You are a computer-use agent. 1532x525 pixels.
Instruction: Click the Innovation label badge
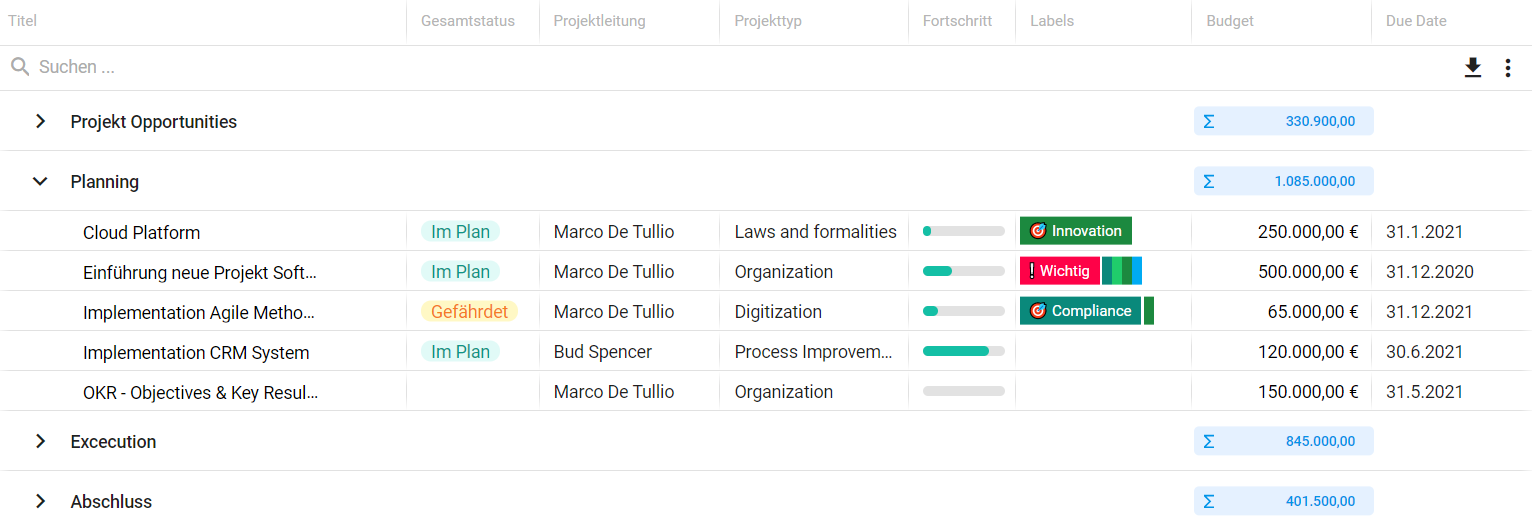point(1075,231)
